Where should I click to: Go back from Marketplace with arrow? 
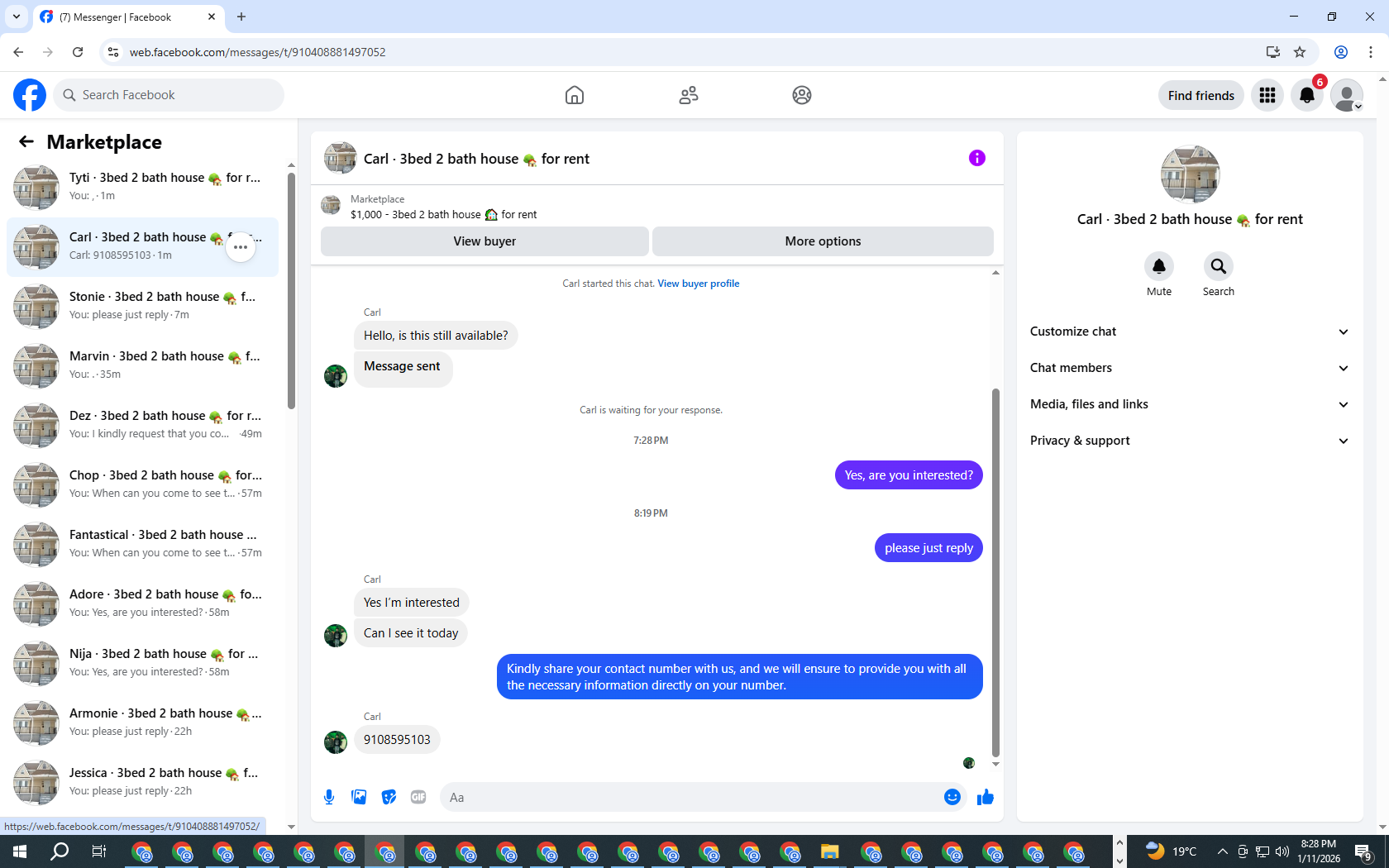point(26,141)
